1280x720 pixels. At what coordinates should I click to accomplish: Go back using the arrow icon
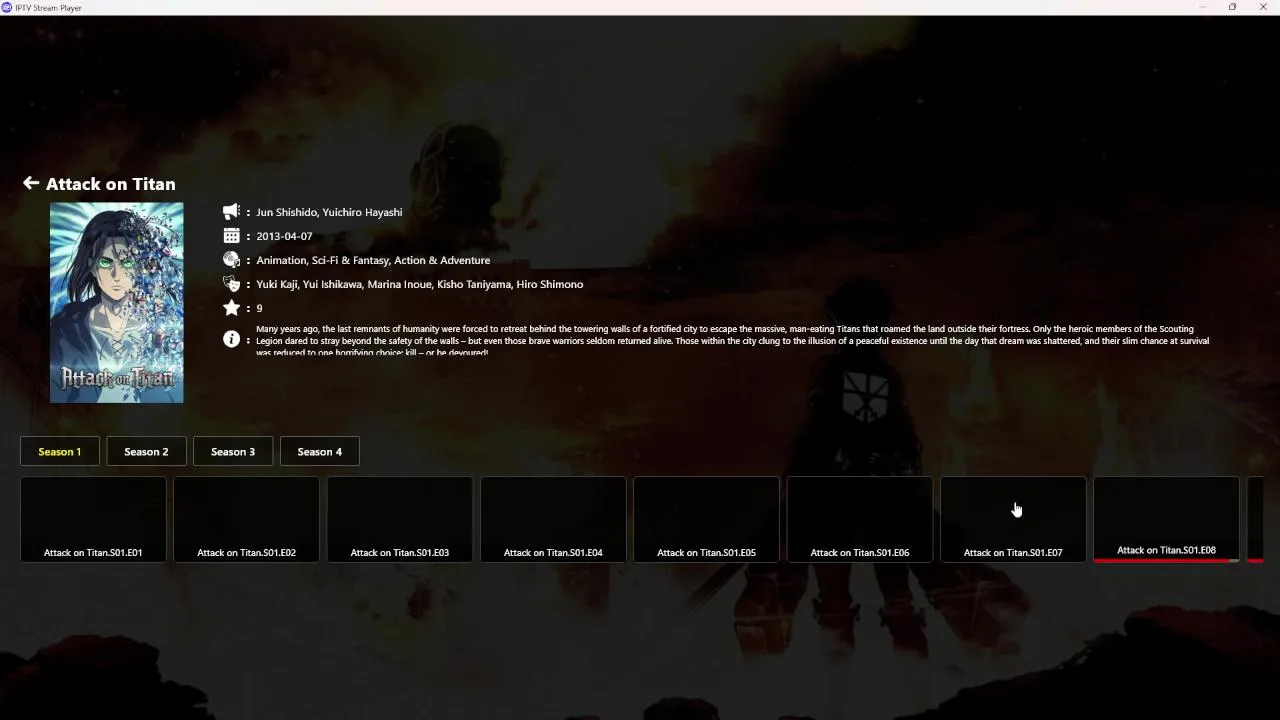[31, 183]
